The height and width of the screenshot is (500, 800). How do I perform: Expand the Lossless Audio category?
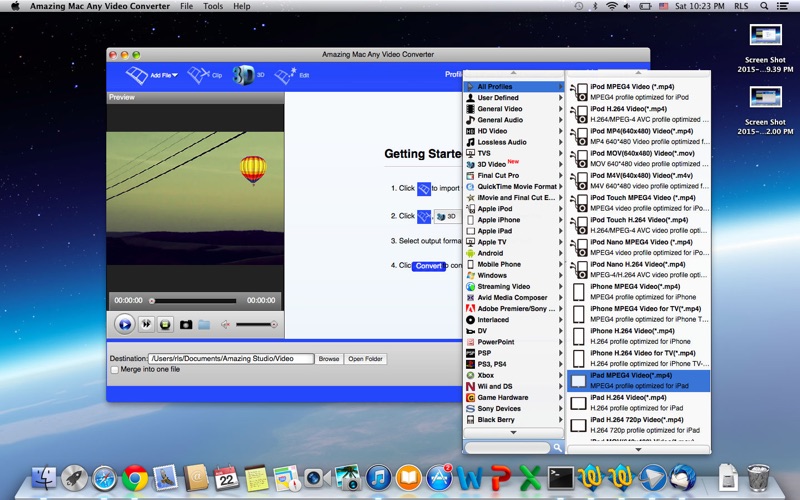pos(514,142)
